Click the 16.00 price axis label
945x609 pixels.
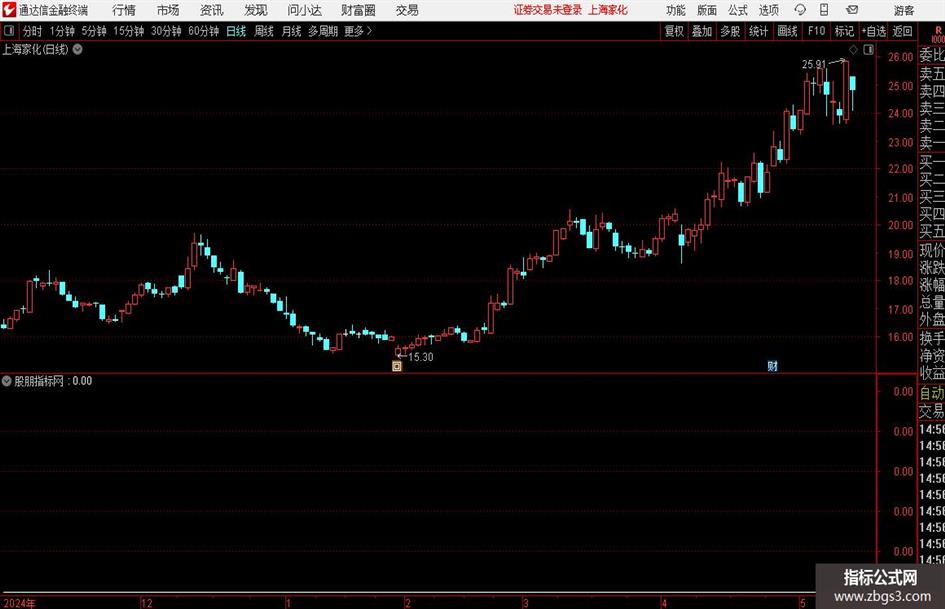tap(900, 337)
